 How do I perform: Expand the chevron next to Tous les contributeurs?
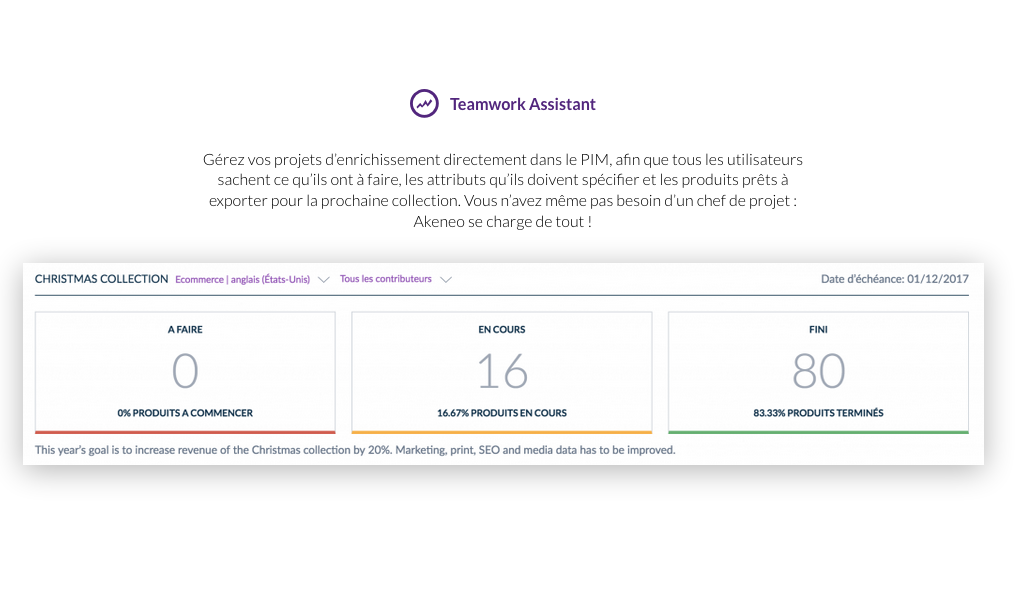point(446,280)
